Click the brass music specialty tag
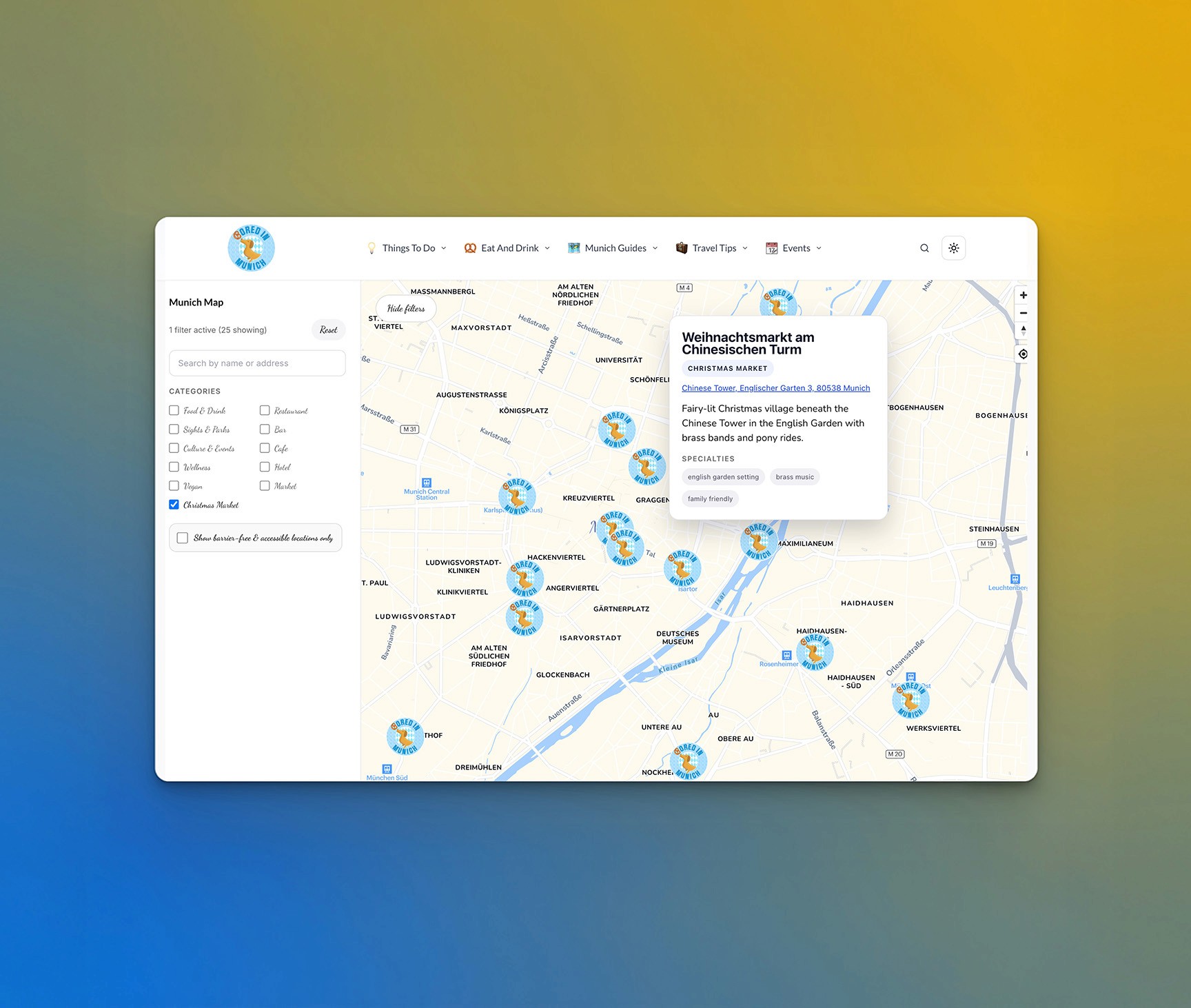1191x1008 pixels. tap(795, 477)
